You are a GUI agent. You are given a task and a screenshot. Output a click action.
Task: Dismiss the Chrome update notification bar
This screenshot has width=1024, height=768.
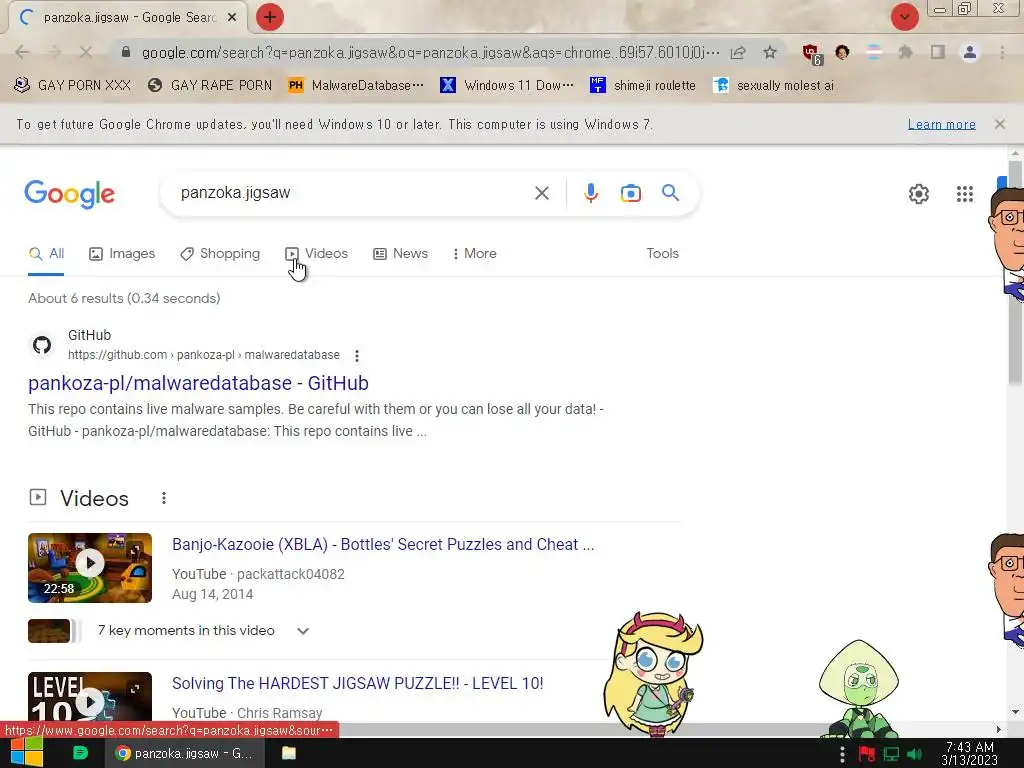click(999, 124)
